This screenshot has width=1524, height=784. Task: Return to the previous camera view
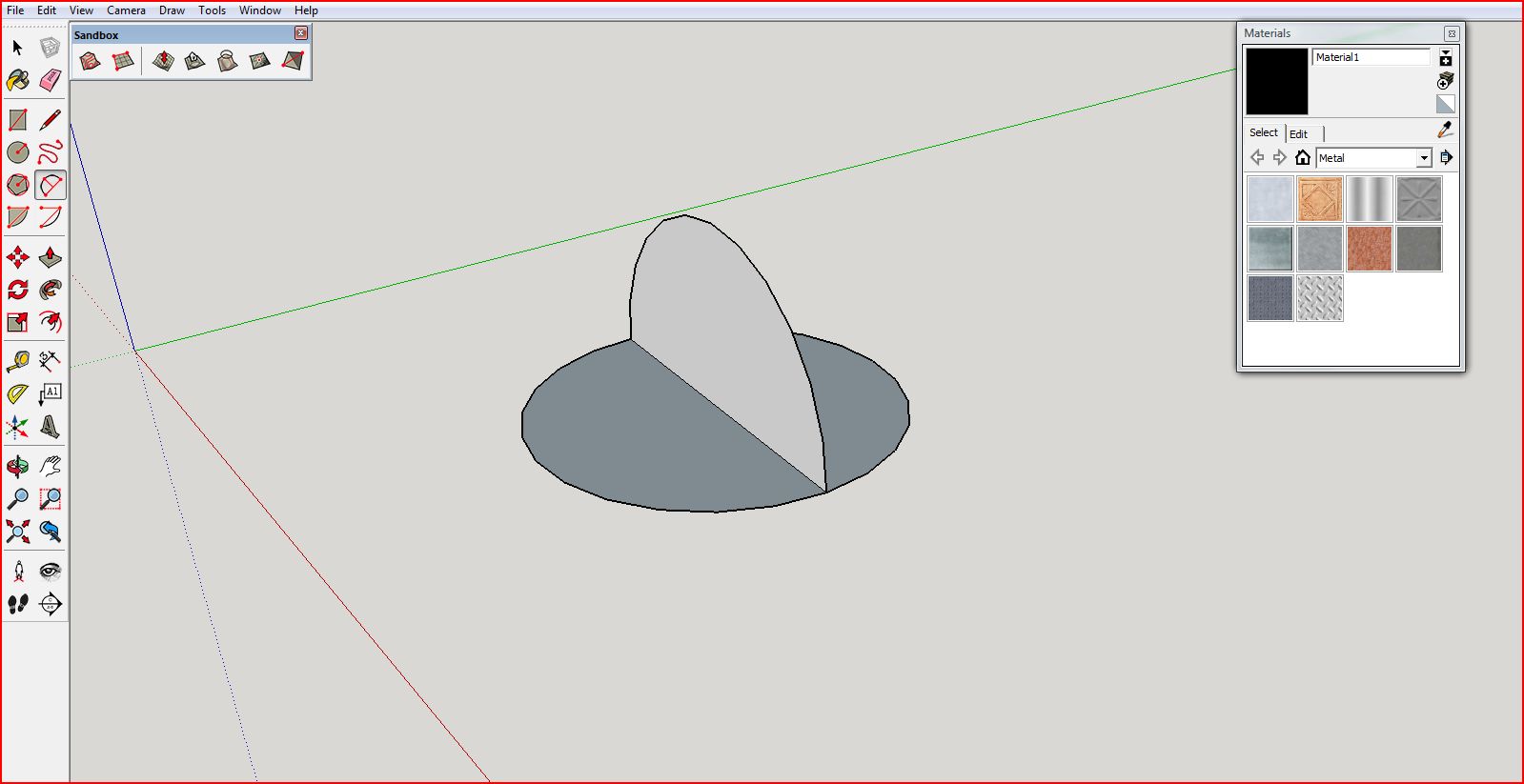pyautogui.click(x=50, y=532)
